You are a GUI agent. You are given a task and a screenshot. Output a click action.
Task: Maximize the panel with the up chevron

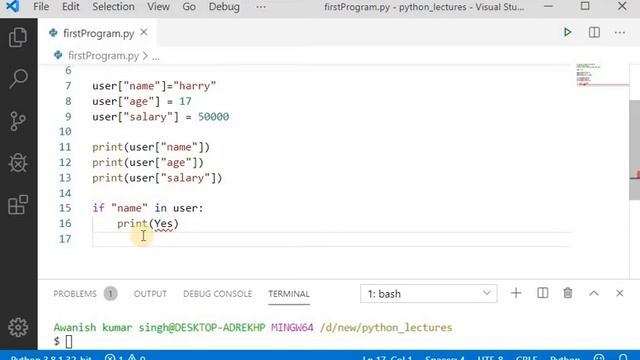594,293
